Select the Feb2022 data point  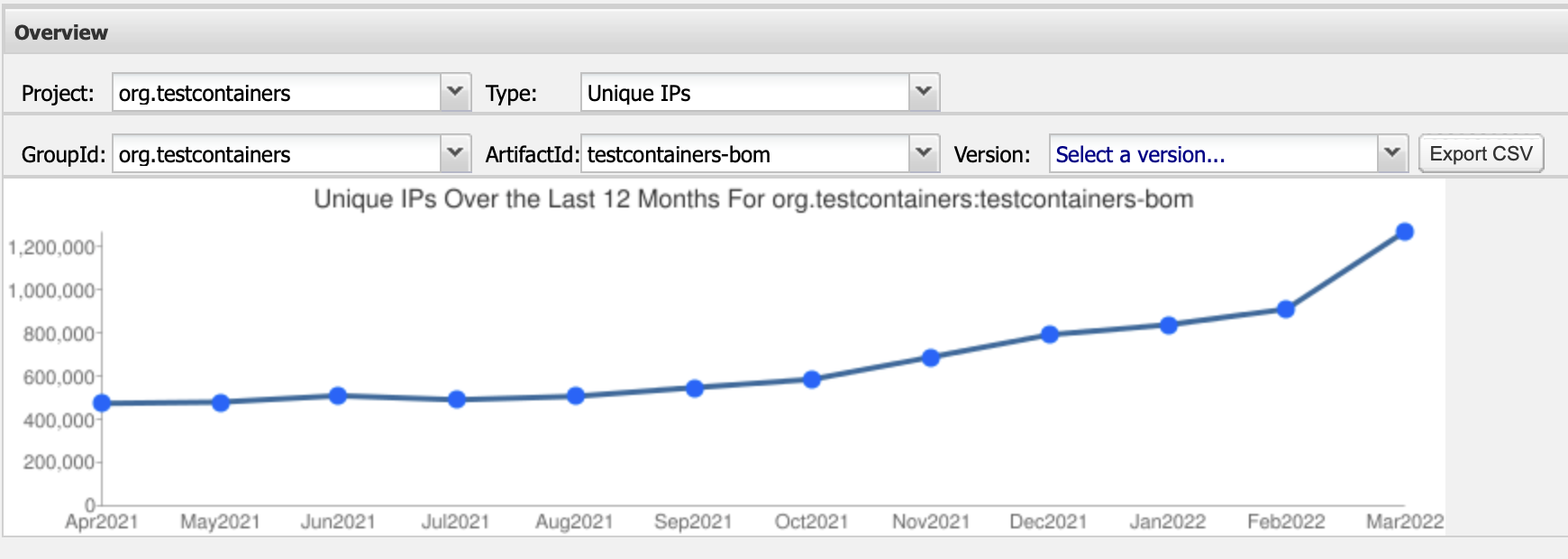pos(1286,309)
